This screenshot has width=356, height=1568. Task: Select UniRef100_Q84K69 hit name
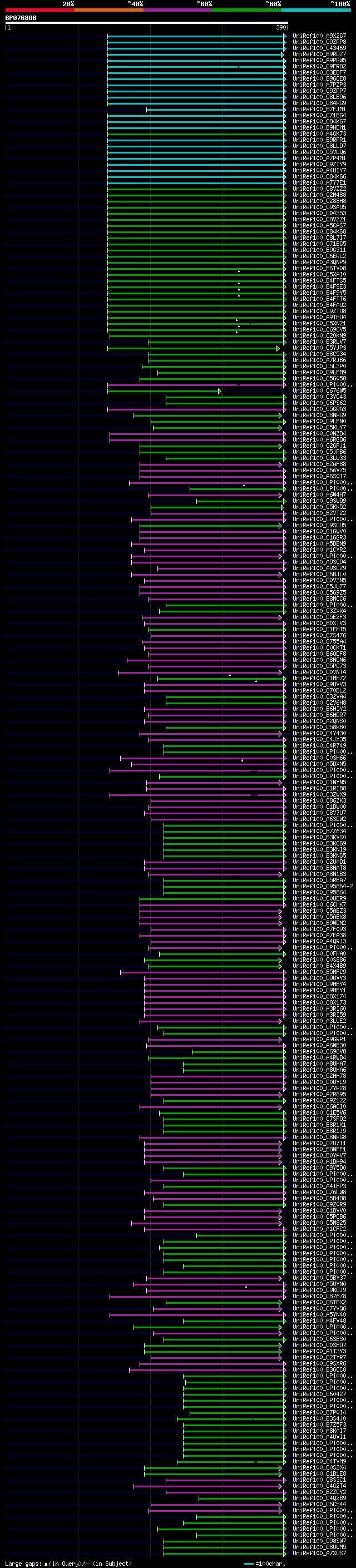tap(319, 103)
